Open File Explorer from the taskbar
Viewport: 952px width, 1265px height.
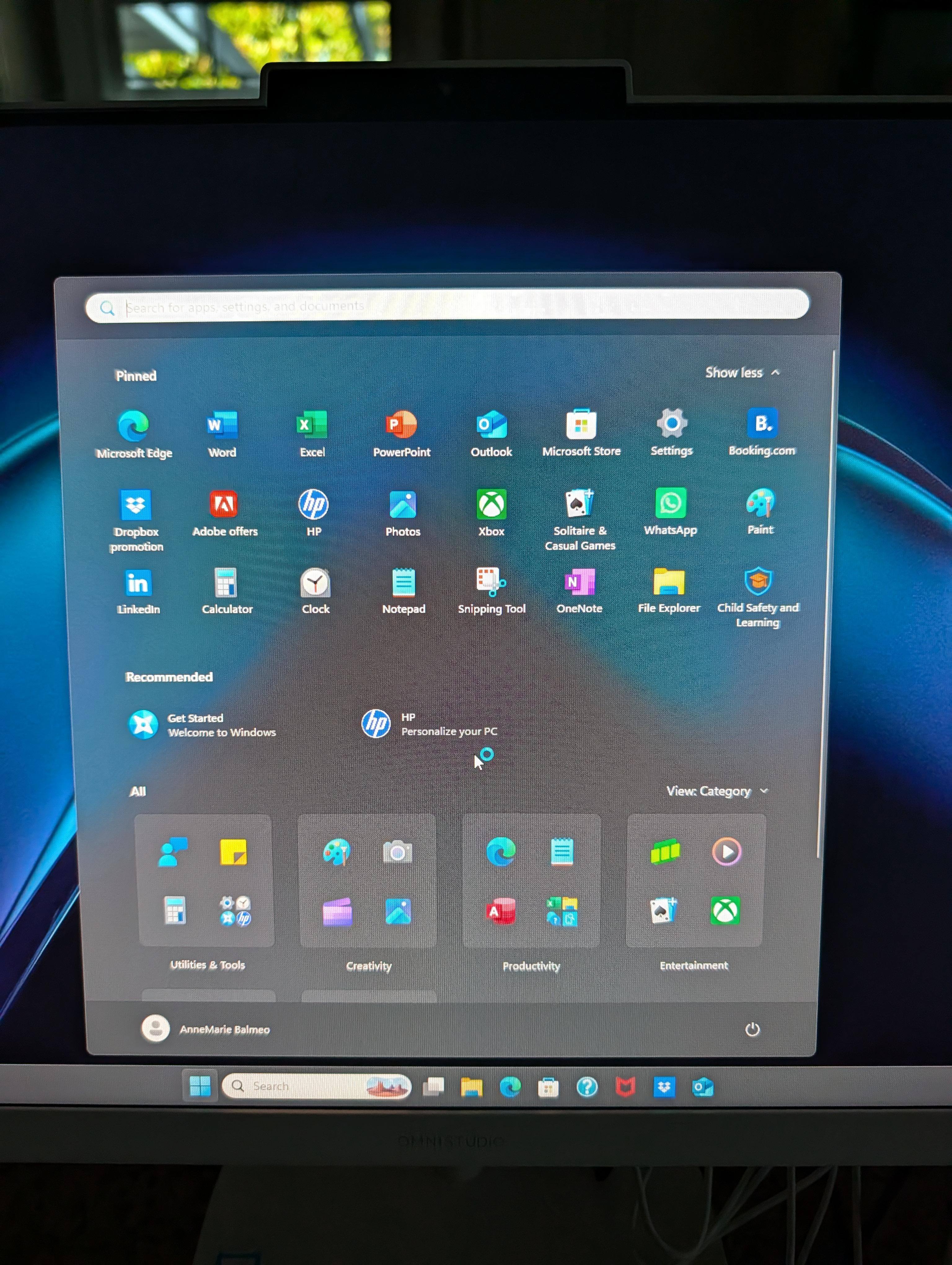471,1087
